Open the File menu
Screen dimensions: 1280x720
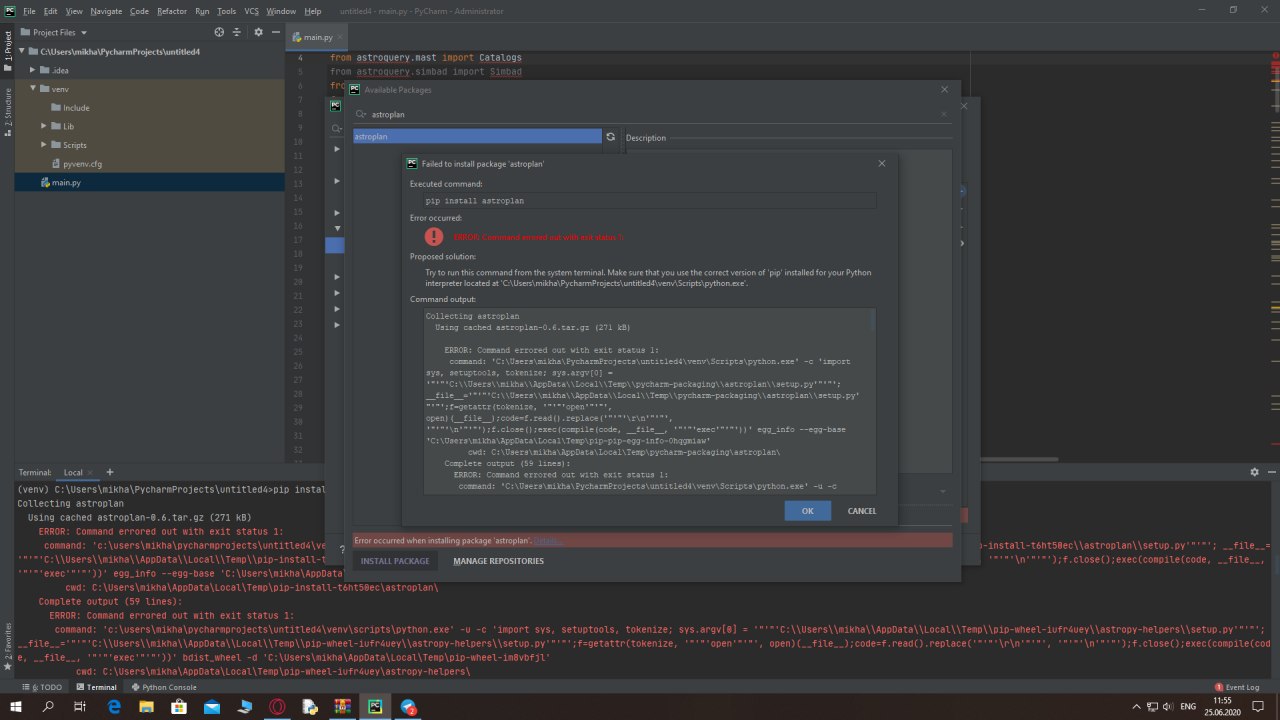[x=28, y=10]
